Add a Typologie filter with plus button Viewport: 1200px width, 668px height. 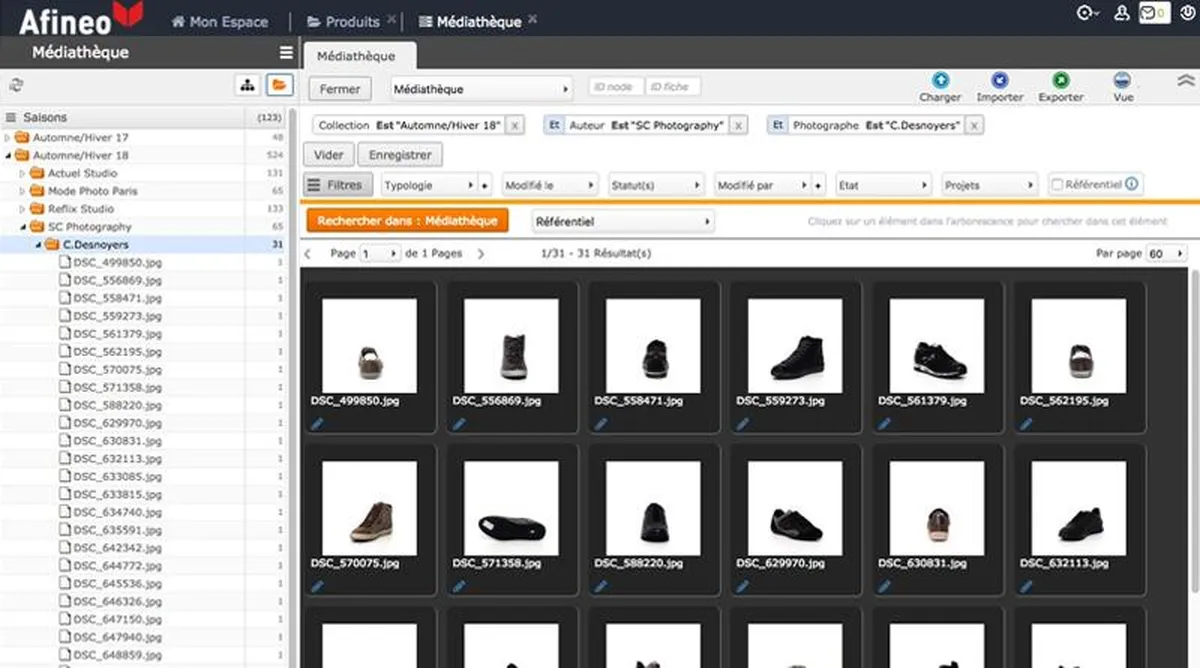485,185
